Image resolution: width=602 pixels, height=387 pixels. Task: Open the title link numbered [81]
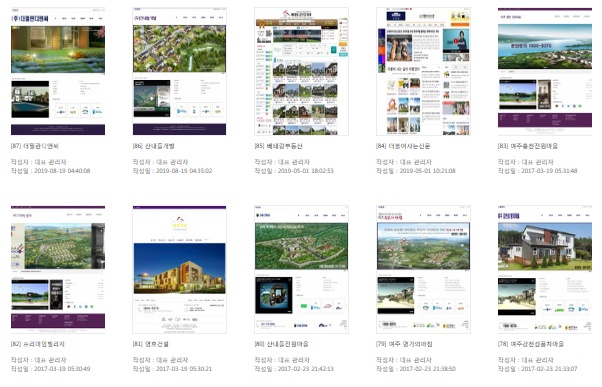150,344
